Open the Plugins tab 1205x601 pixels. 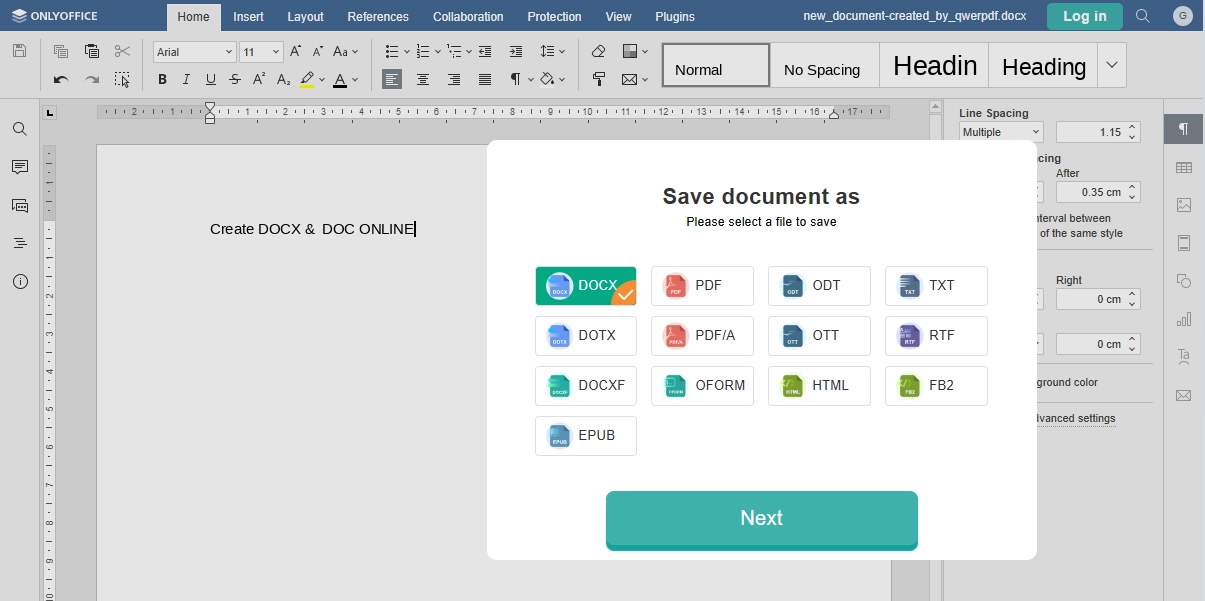(675, 16)
